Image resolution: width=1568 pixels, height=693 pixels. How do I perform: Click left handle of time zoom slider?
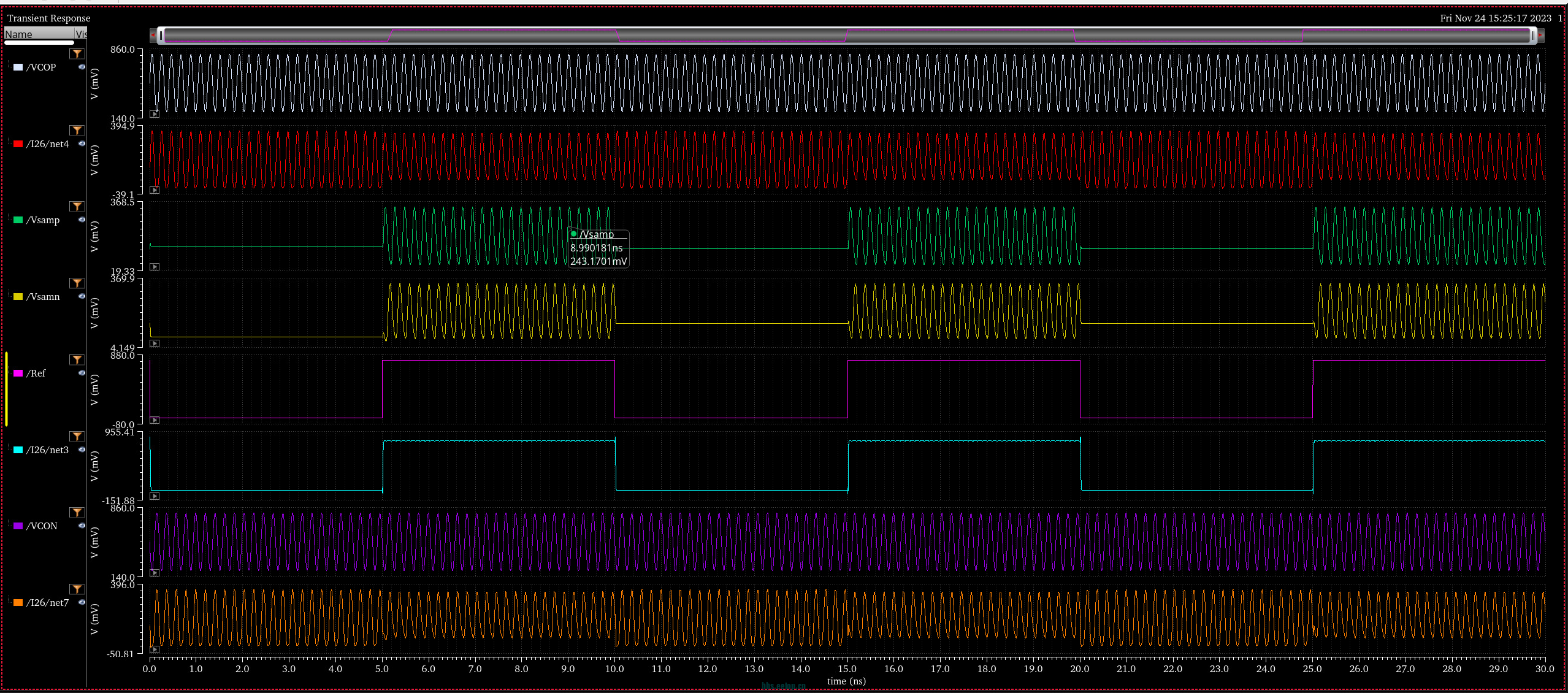click(x=161, y=36)
